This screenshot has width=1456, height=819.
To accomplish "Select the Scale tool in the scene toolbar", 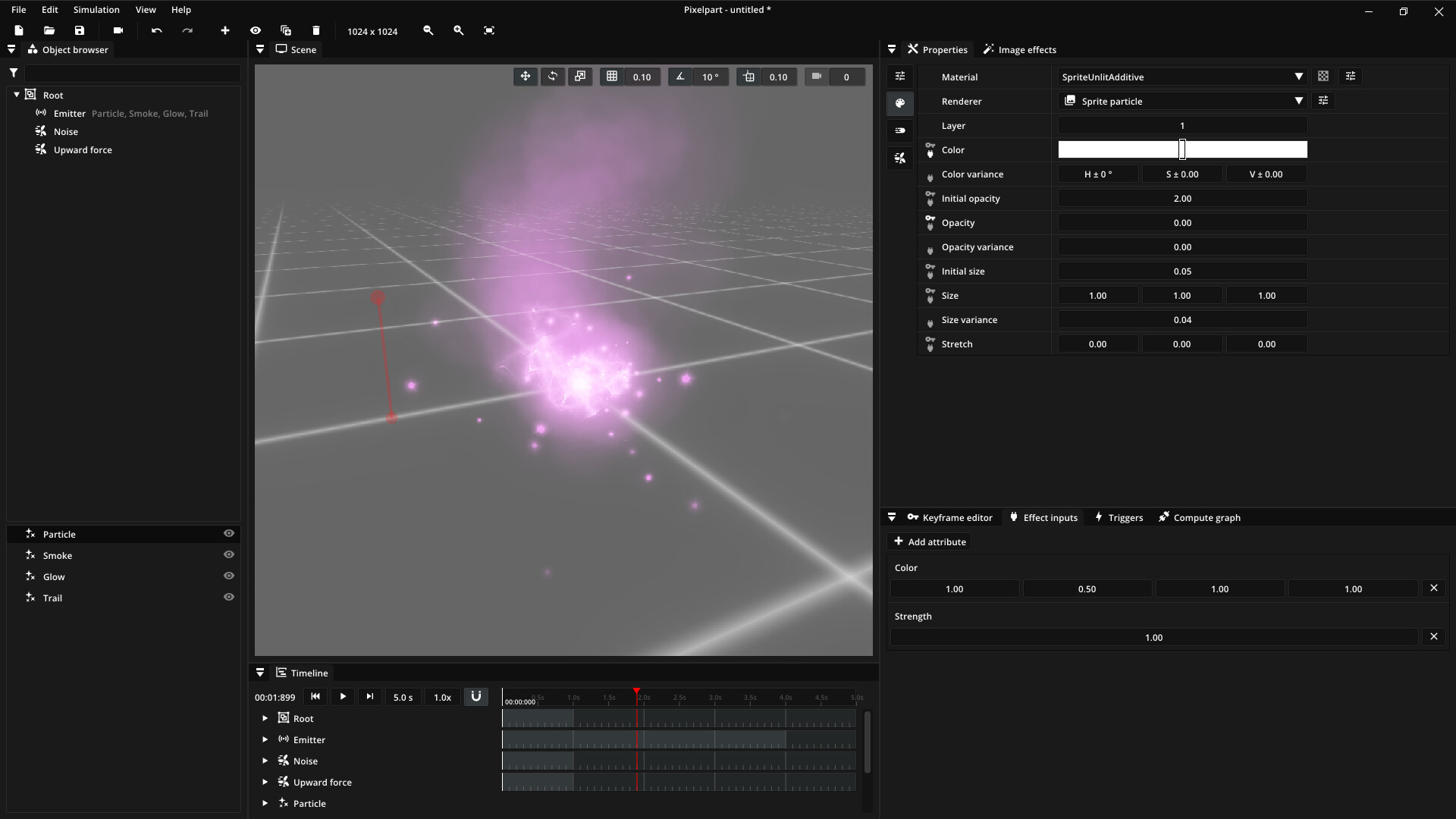I will (579, 76).
